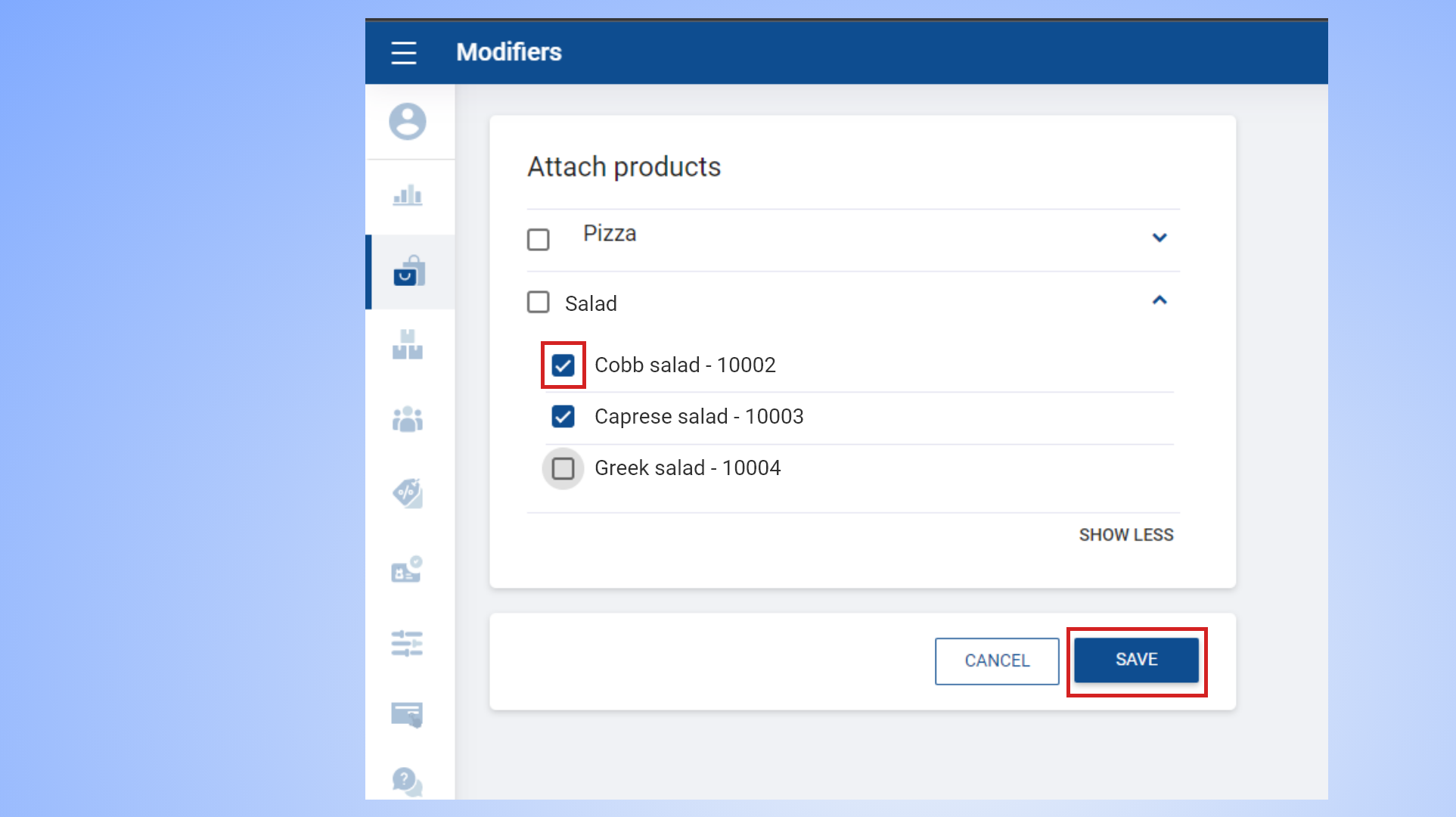The image size is (1456, 817).
Task: Click SHOW LESS link
Action: click(x=1126, y=535)
